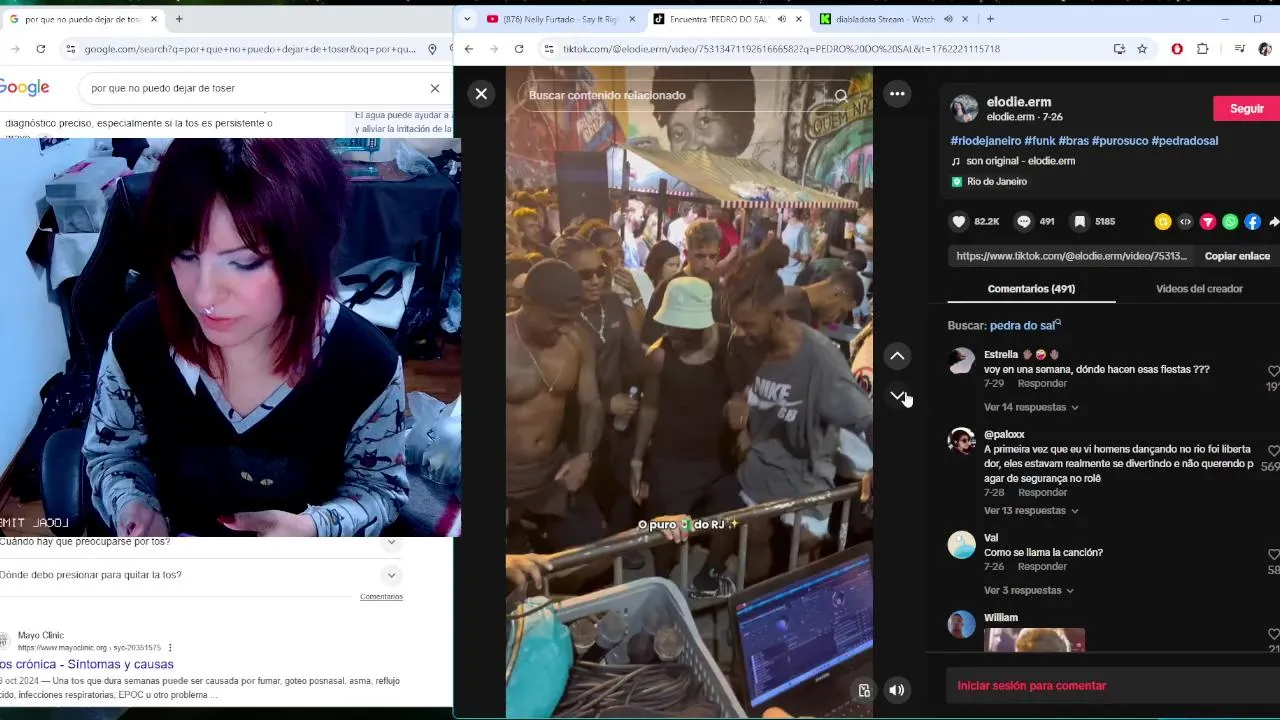The width and height of the screenshot is (1280, 720).
Task: Click Comentarios feedback link on Google
Action: pyautogui.click(x=381, y=597)
